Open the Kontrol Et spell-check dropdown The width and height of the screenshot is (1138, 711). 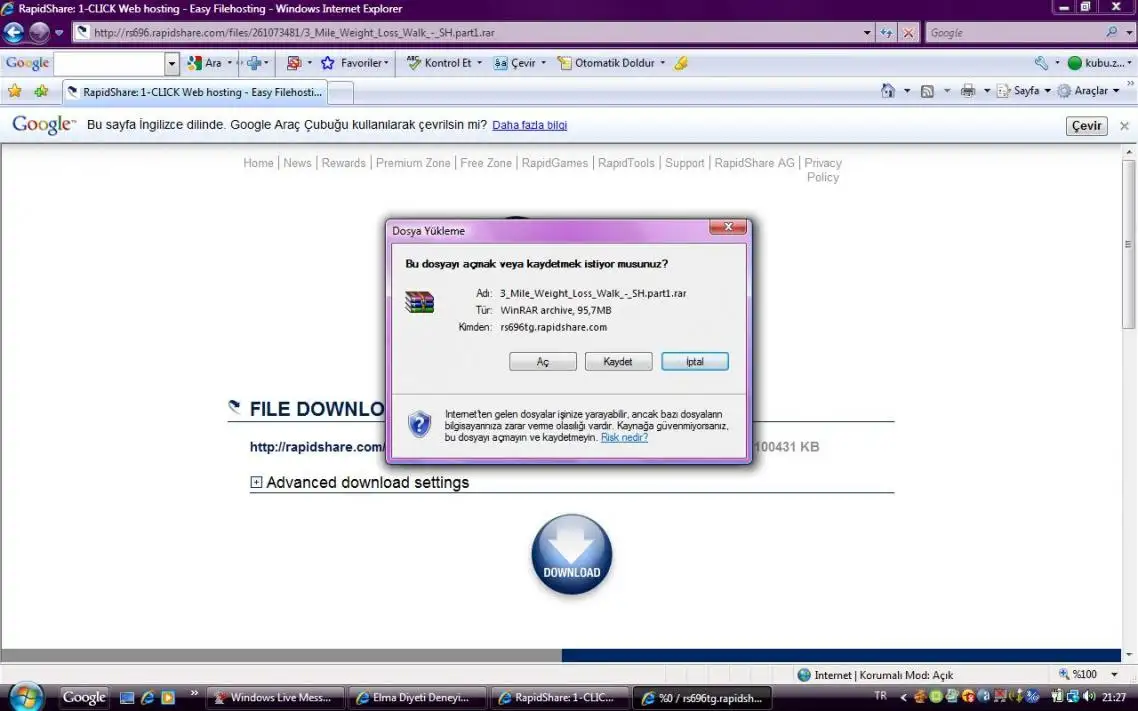[x=479, y=63]
